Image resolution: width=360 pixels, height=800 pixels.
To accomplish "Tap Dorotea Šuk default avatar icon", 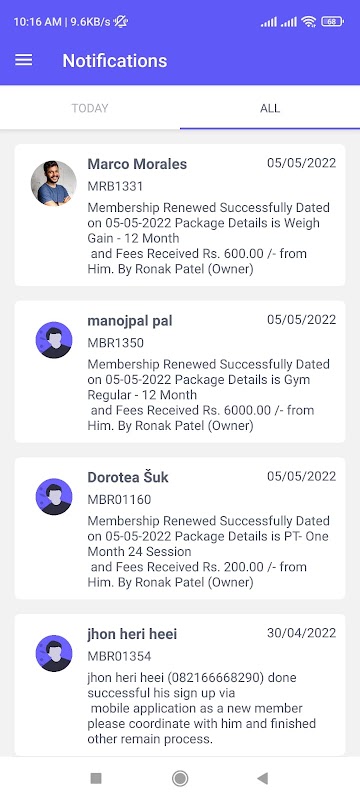I will (54, 496).
